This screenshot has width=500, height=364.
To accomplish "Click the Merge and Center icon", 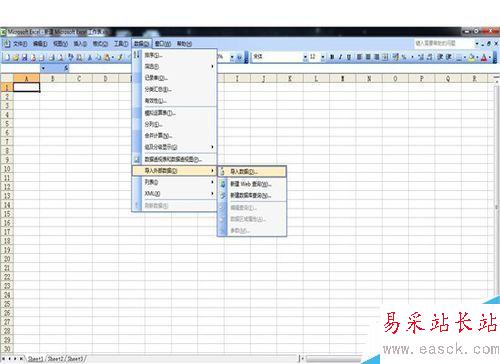I will pyautogui.click(x=385, y=57).
